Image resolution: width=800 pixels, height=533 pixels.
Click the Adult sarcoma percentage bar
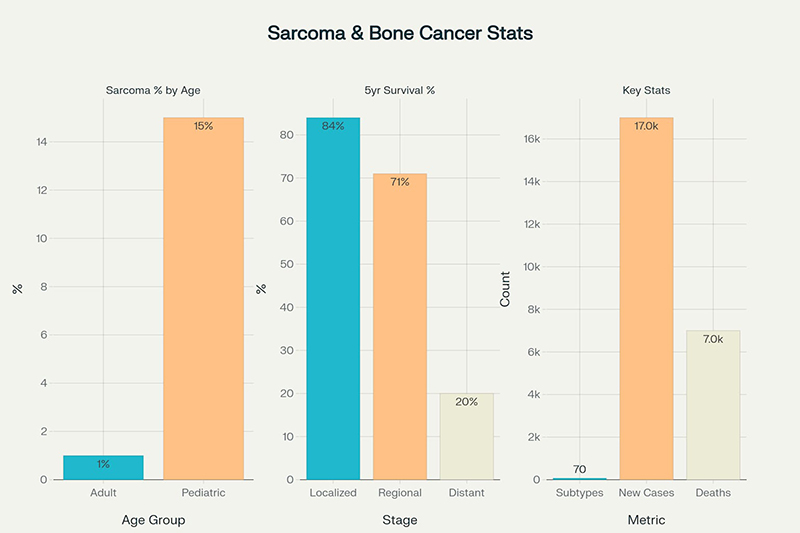pyautogui.click(x=103, y=468)
